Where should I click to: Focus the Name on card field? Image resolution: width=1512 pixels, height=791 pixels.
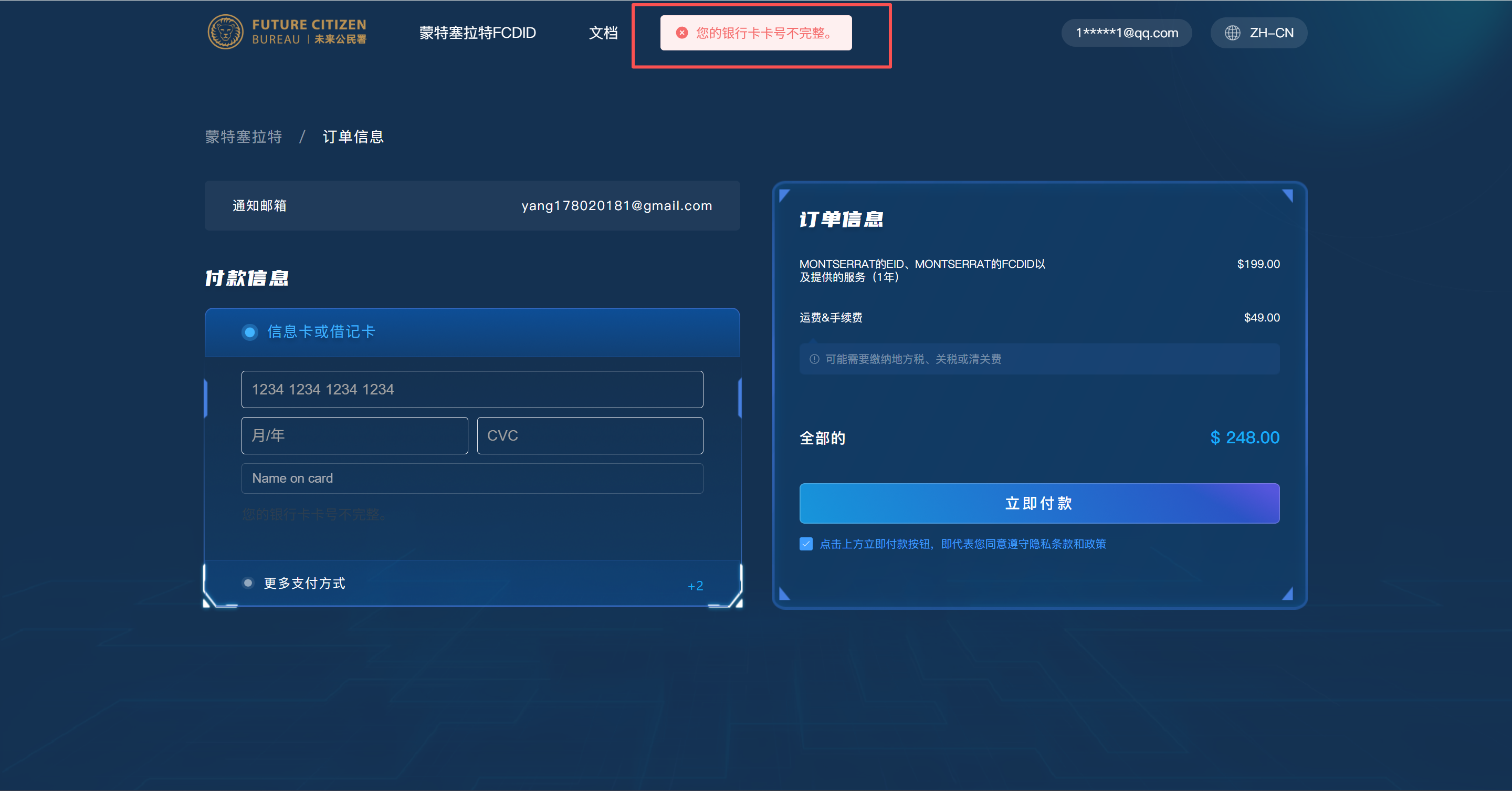[472, 478]
